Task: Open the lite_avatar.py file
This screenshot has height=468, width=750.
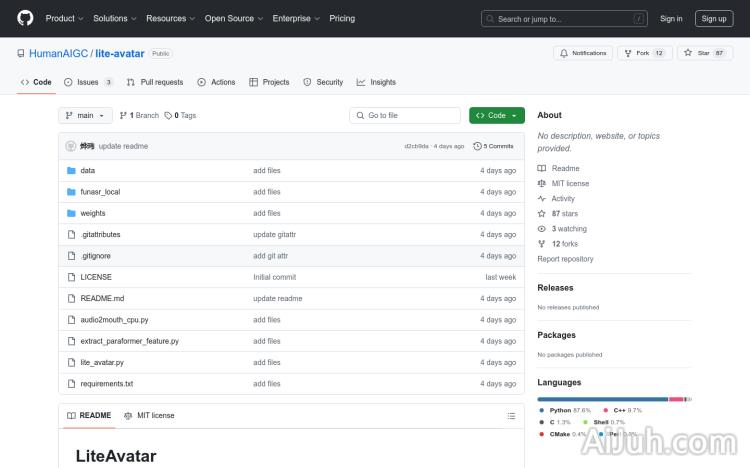Action: (x=102, y=362)
